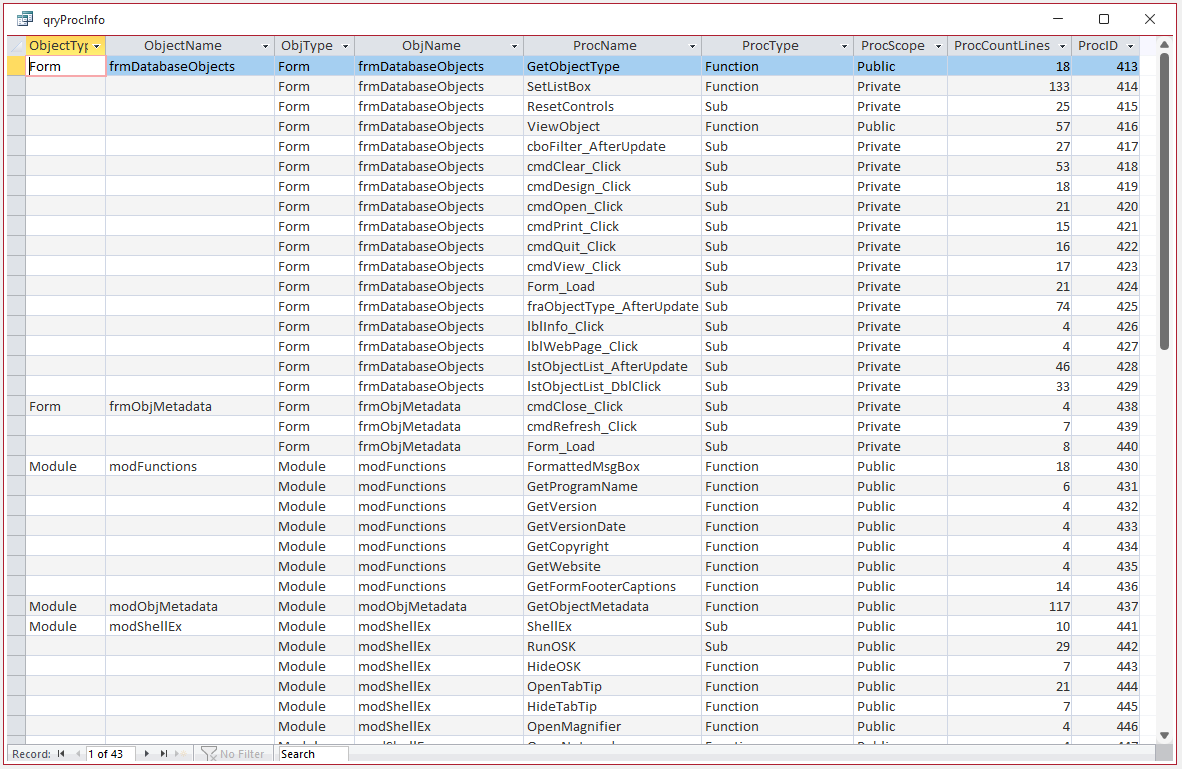Screen dimensions: 1182x769
Task: Open the ObjName column dropdown arrow
Action: [x=514, y=47]
